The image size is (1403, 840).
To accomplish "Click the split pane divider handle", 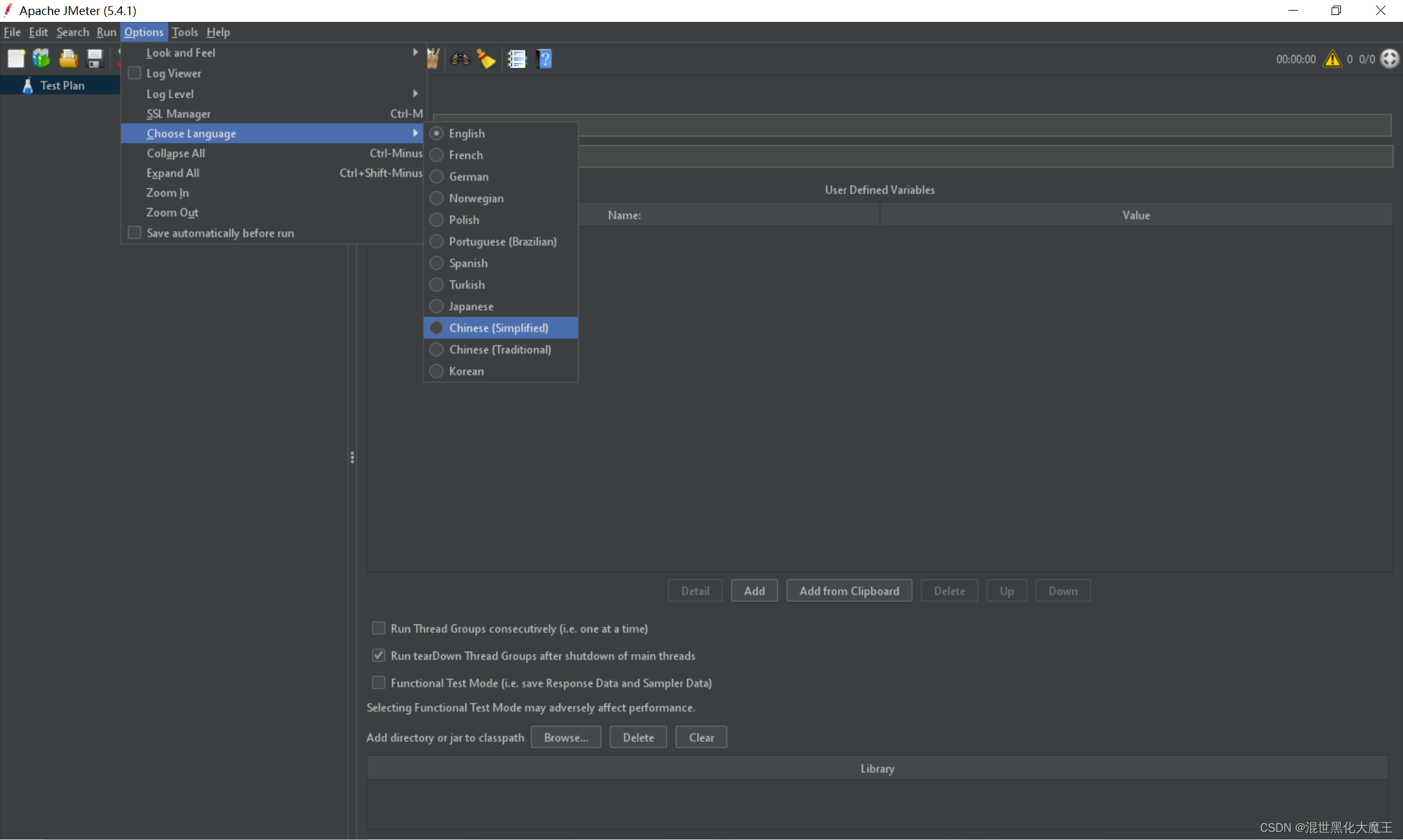I will pyautogui.click(x=352, y=457).
